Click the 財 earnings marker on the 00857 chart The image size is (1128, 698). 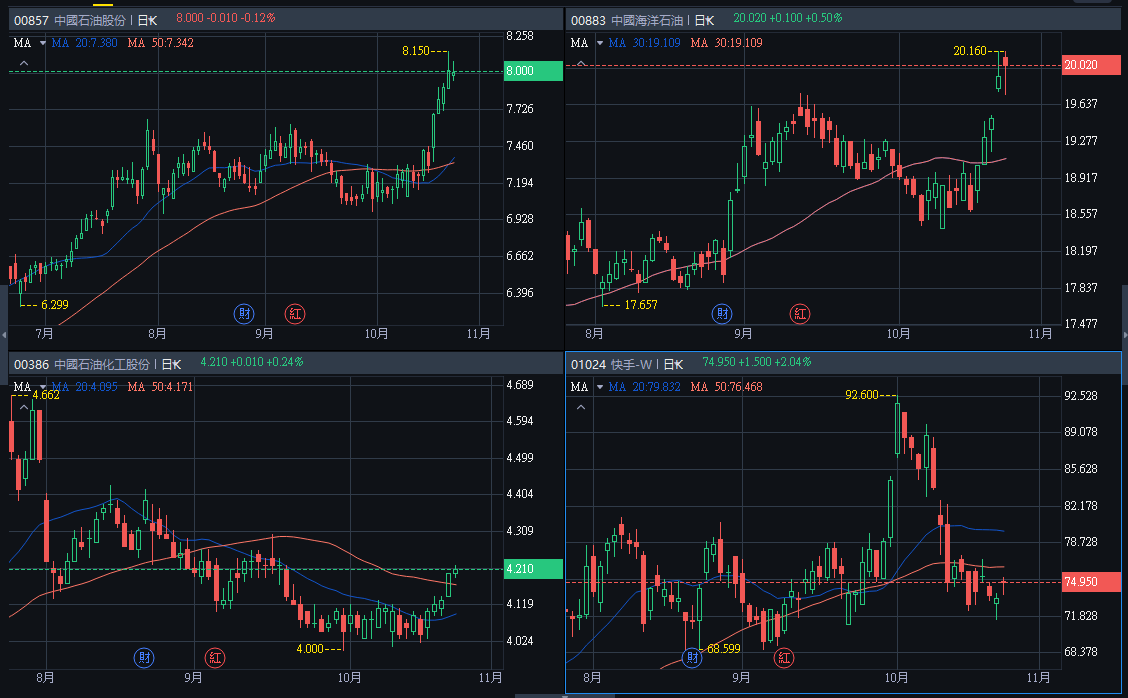coord(245,313)
